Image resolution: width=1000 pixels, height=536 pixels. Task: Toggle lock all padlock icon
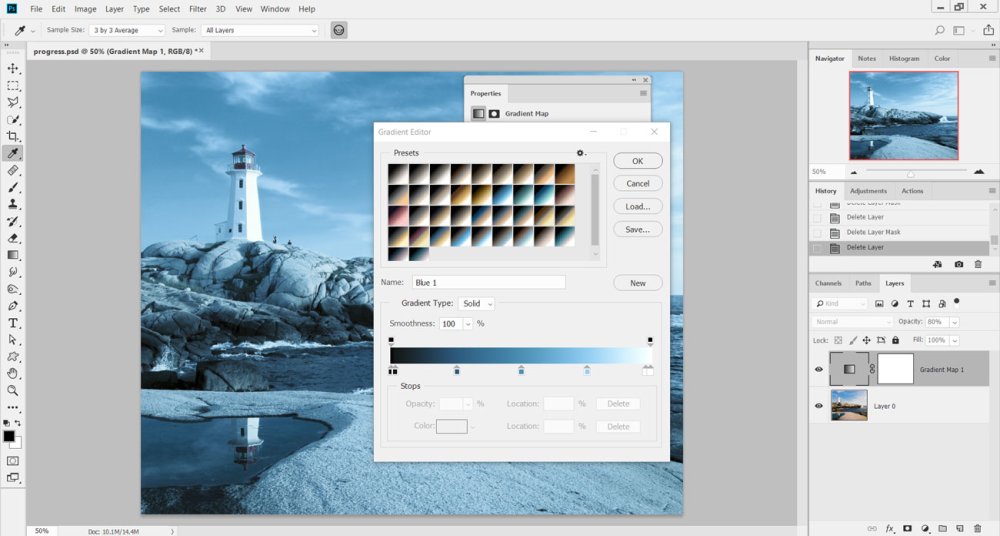pos(895,340)
